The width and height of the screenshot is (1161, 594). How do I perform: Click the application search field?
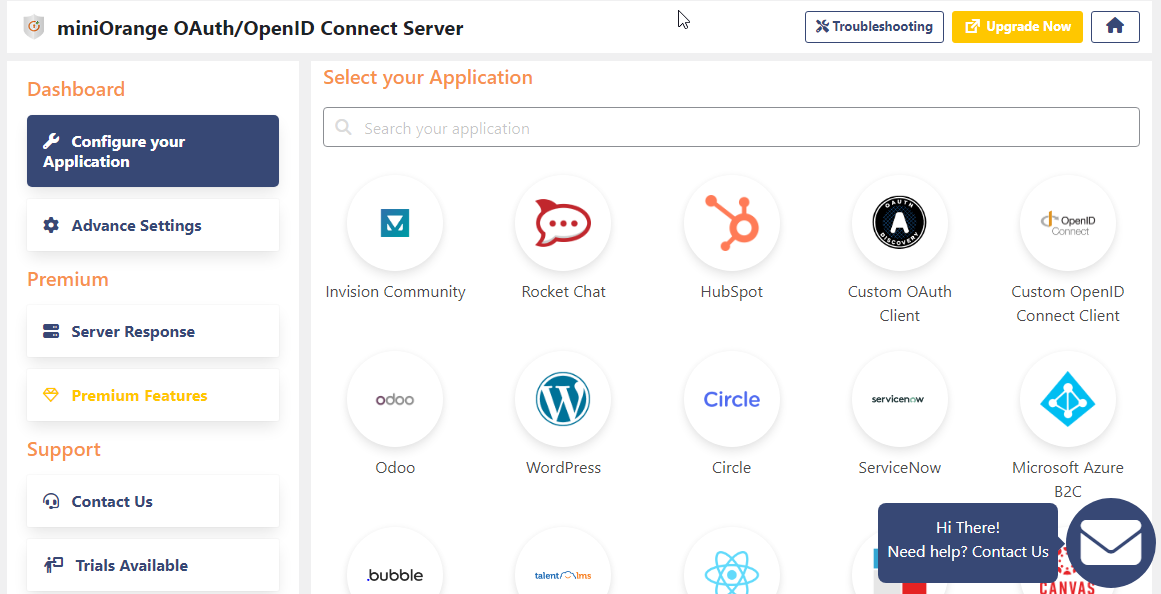731,127
